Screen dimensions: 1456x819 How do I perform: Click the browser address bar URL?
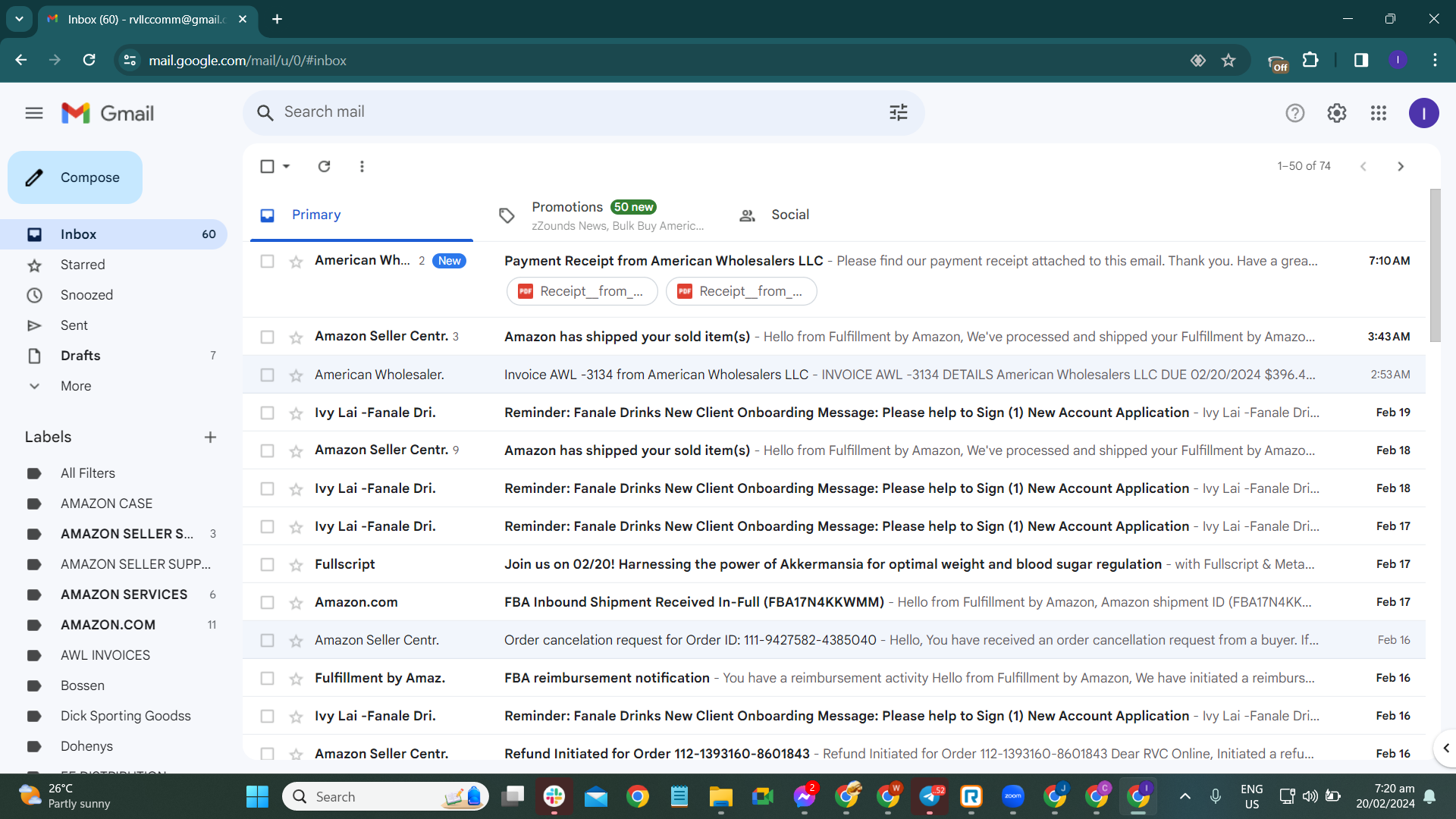click(247, 61)
